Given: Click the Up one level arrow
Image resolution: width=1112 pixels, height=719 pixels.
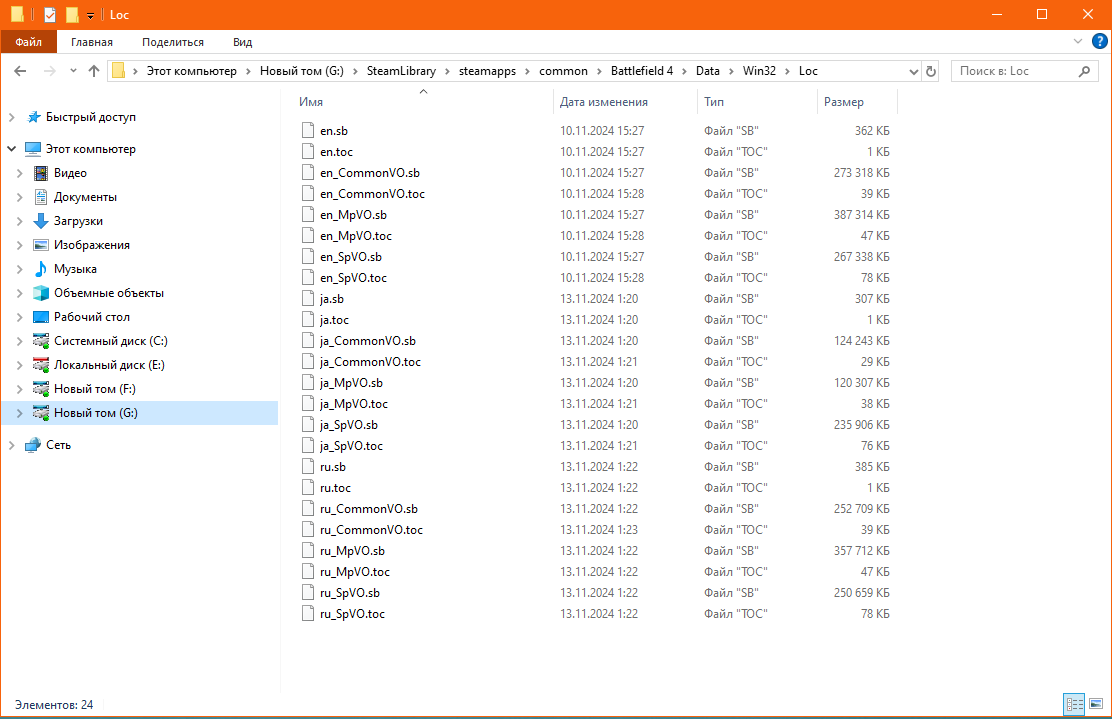Looking at the screenshot, I should (94, 71).
